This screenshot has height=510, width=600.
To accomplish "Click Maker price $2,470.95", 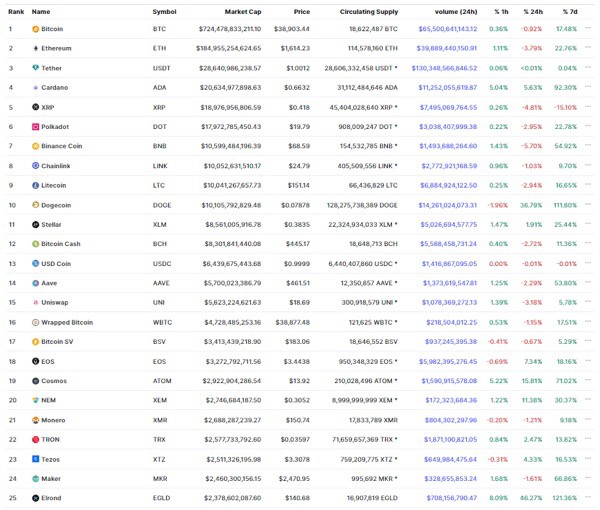I will pos(294,479).
